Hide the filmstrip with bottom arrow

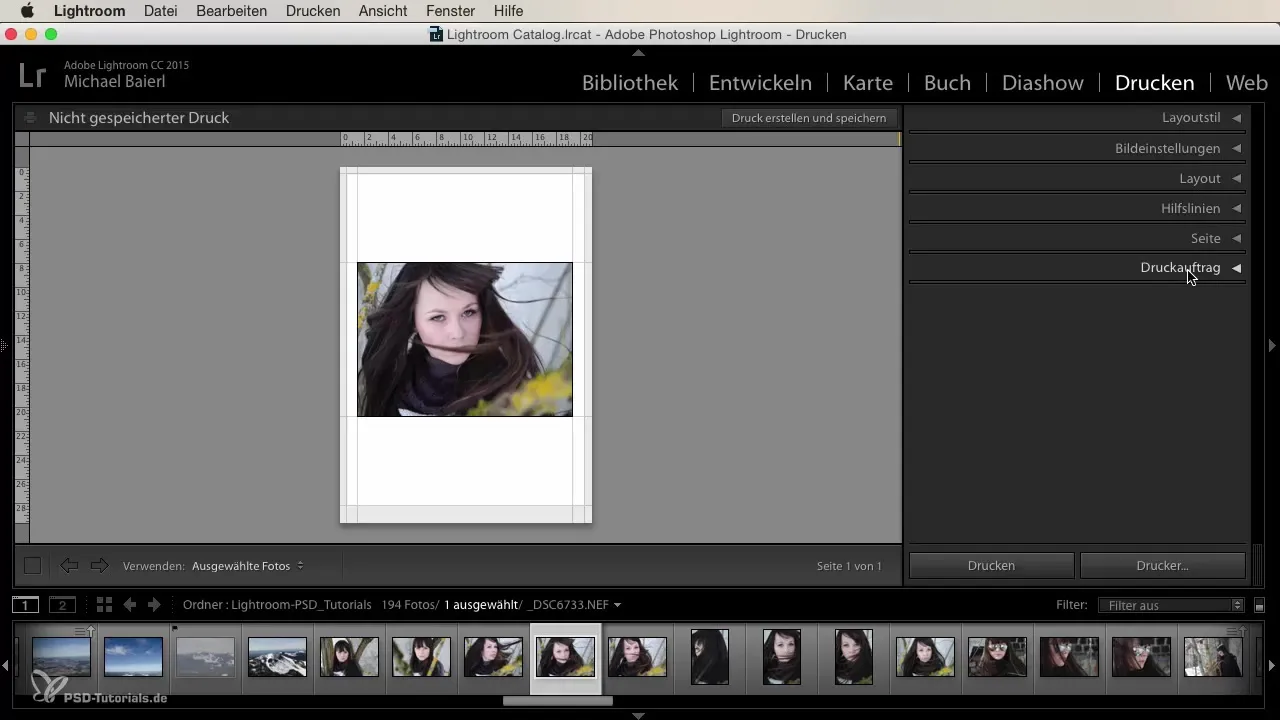639,715
